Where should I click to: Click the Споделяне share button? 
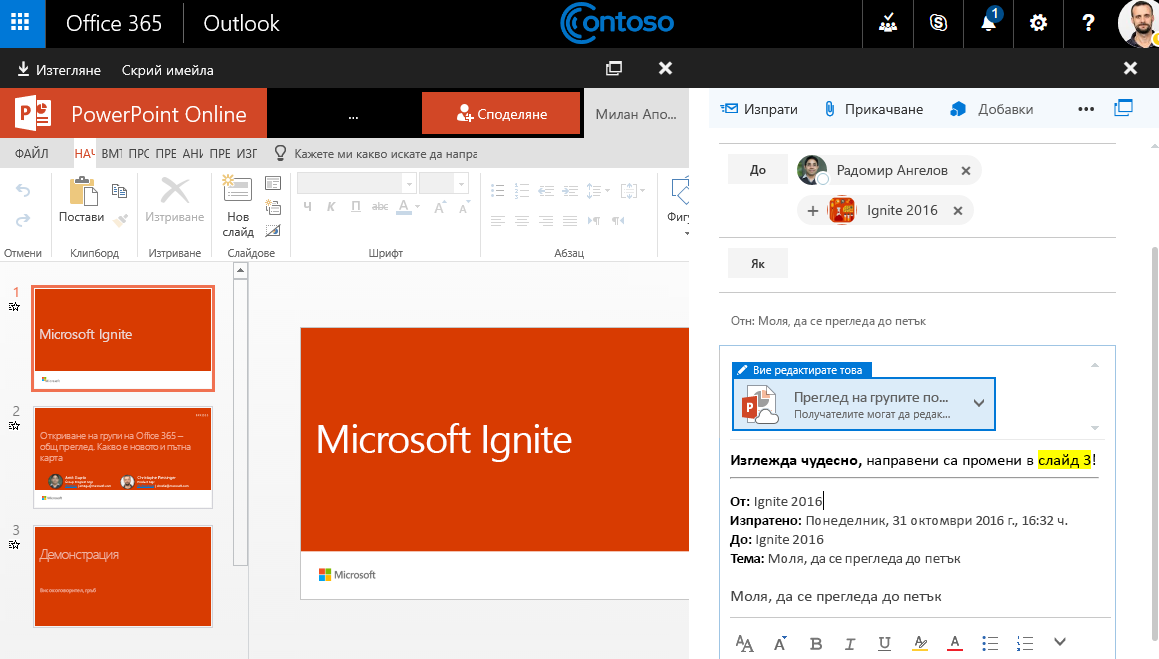point(501,114)
